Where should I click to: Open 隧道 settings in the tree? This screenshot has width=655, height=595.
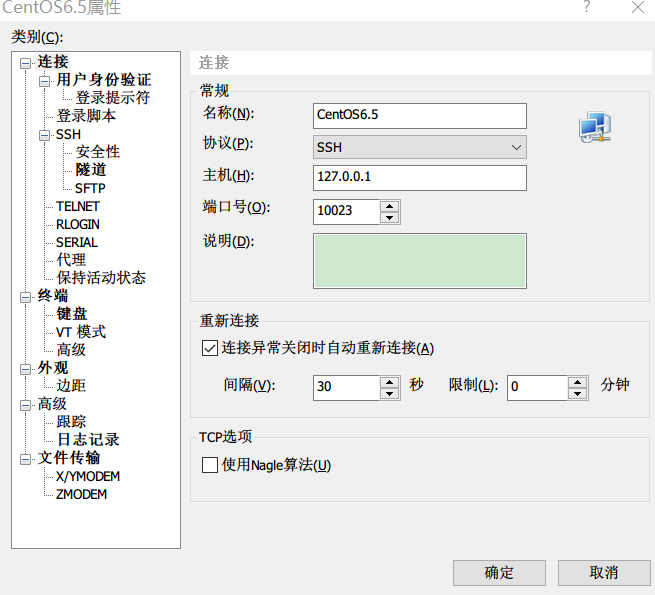coord(91,170)
